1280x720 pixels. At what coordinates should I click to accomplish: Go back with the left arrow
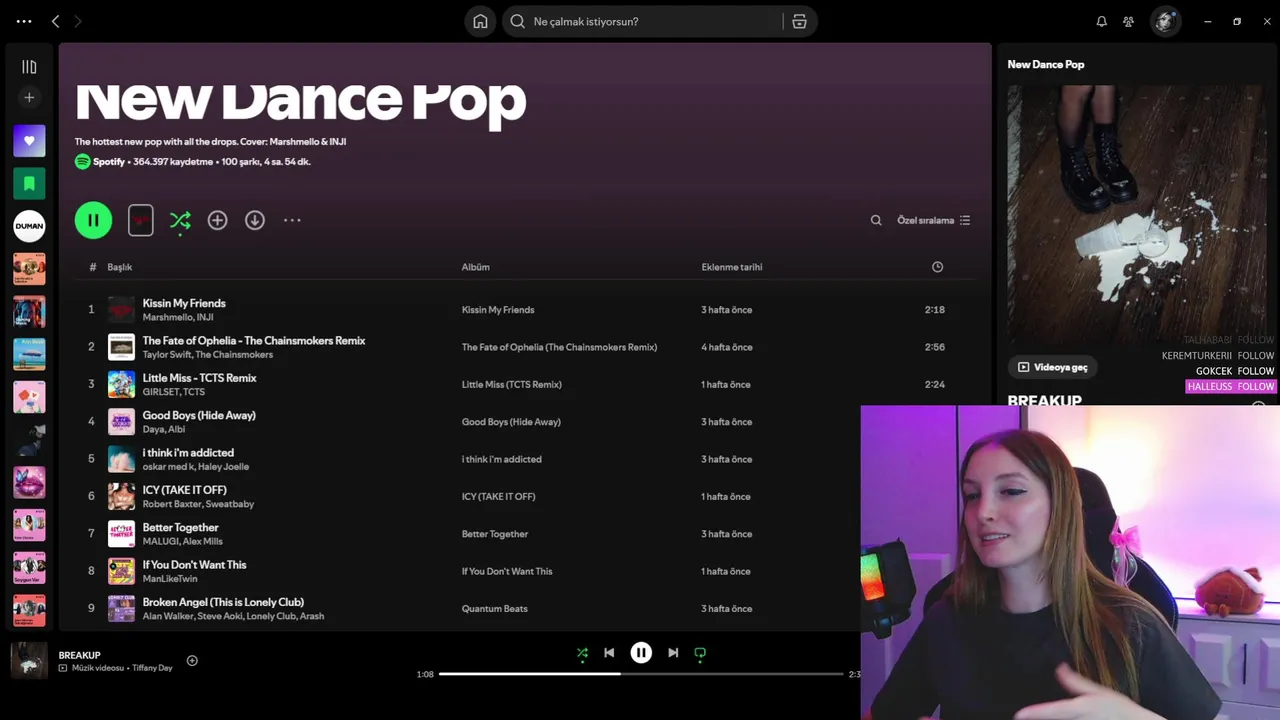[55, 21]
